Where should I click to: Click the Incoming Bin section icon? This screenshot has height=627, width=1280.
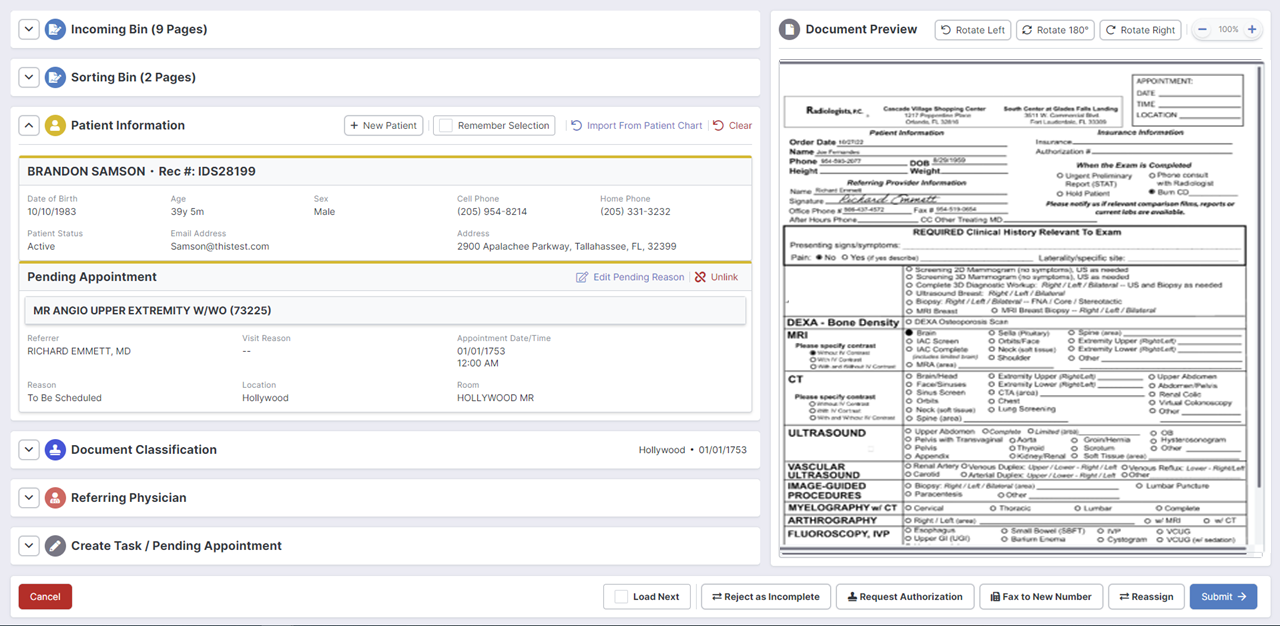click(55, 30)
